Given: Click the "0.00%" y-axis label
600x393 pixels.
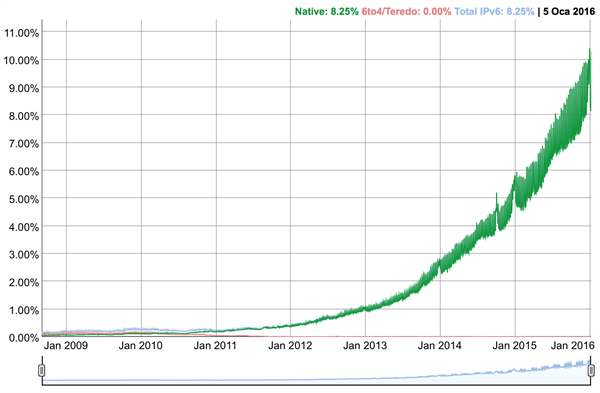Looking at the screenshot, I should [24, 338].
